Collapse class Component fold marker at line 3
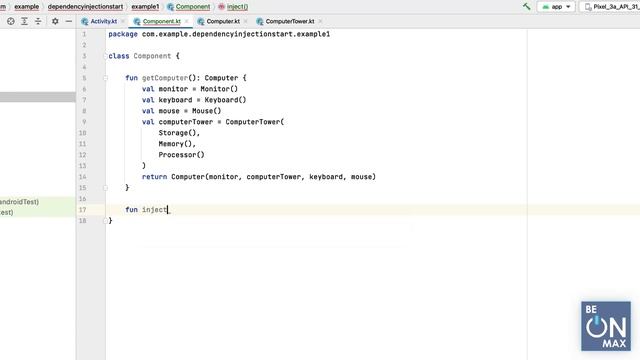The width and height of the screenshot is (640, 360). point(105,56)
